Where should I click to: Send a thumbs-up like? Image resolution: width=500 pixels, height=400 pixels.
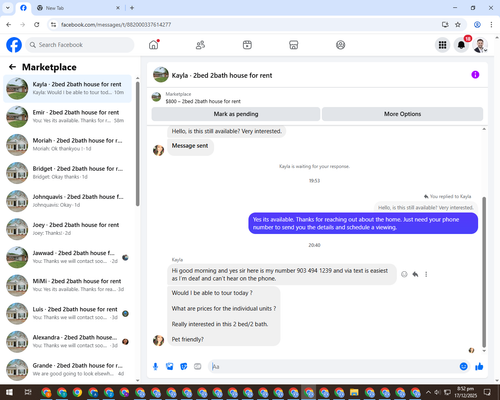[479, 367]
